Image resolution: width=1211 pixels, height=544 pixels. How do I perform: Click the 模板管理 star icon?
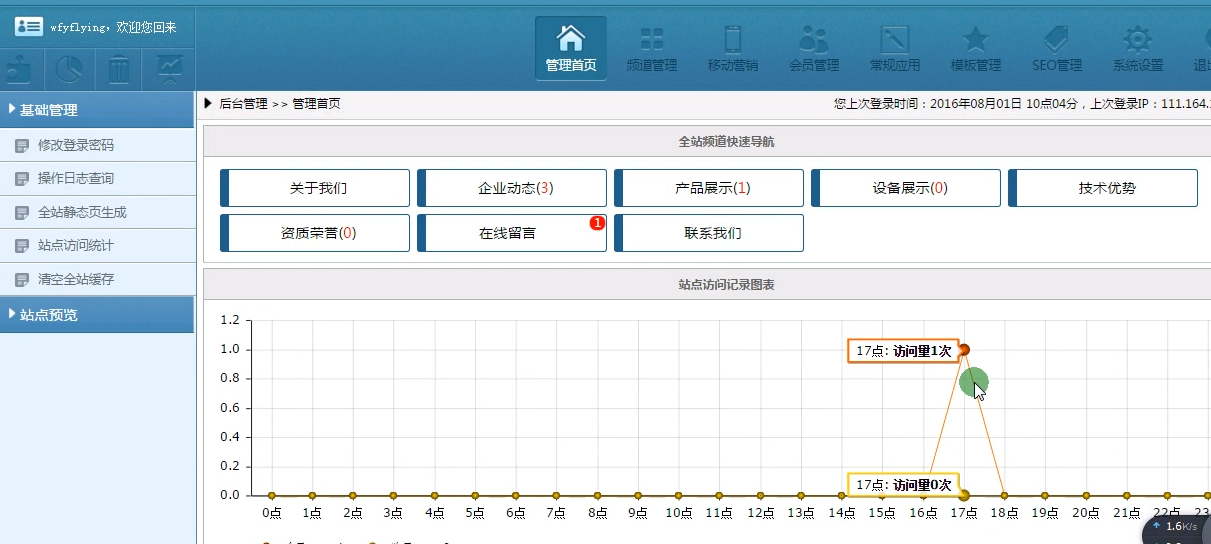tap(975, 40)
